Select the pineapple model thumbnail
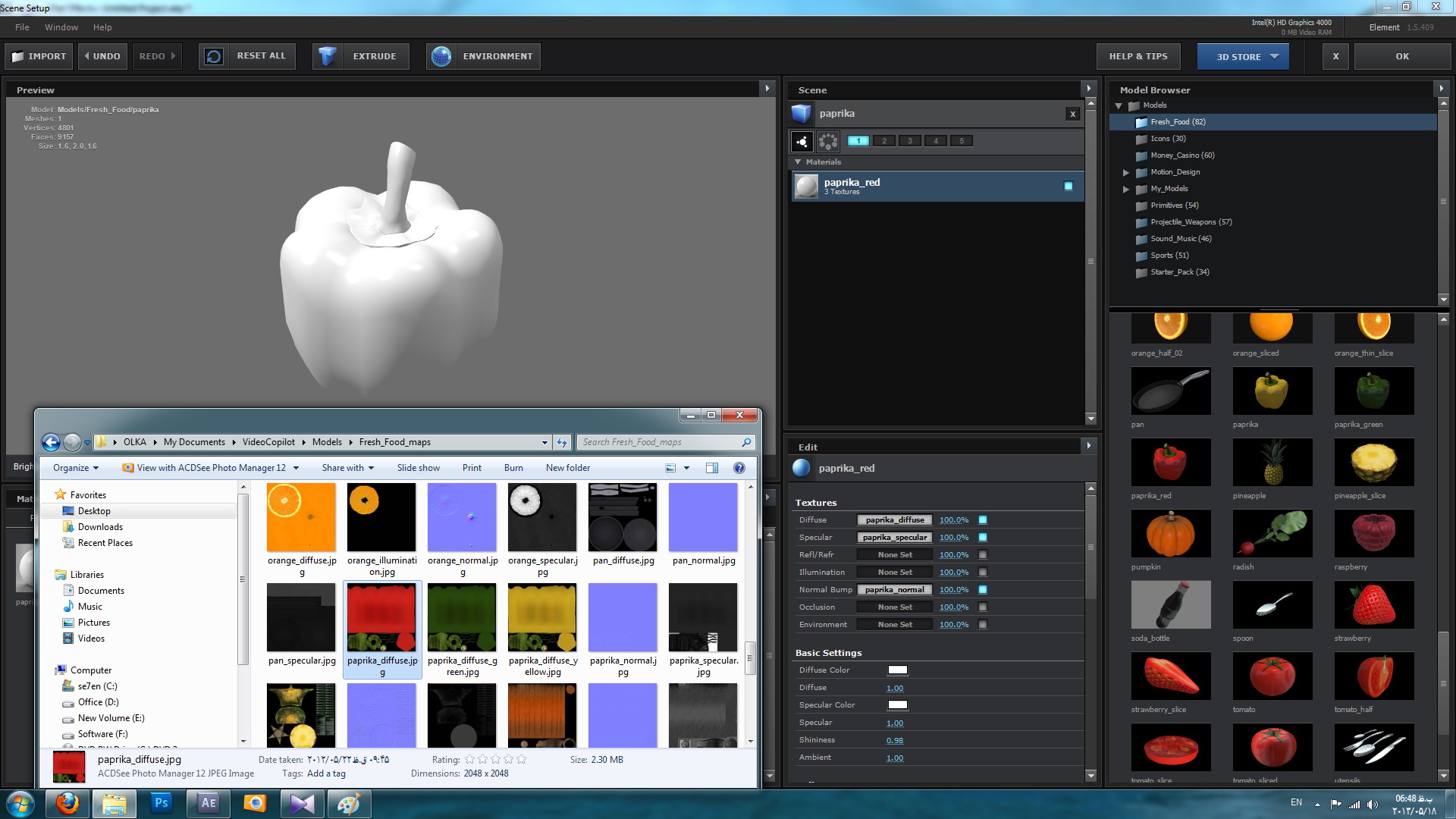This screenshot has height=819, width=1456. pyautogui.click(x=1272, y=462)
